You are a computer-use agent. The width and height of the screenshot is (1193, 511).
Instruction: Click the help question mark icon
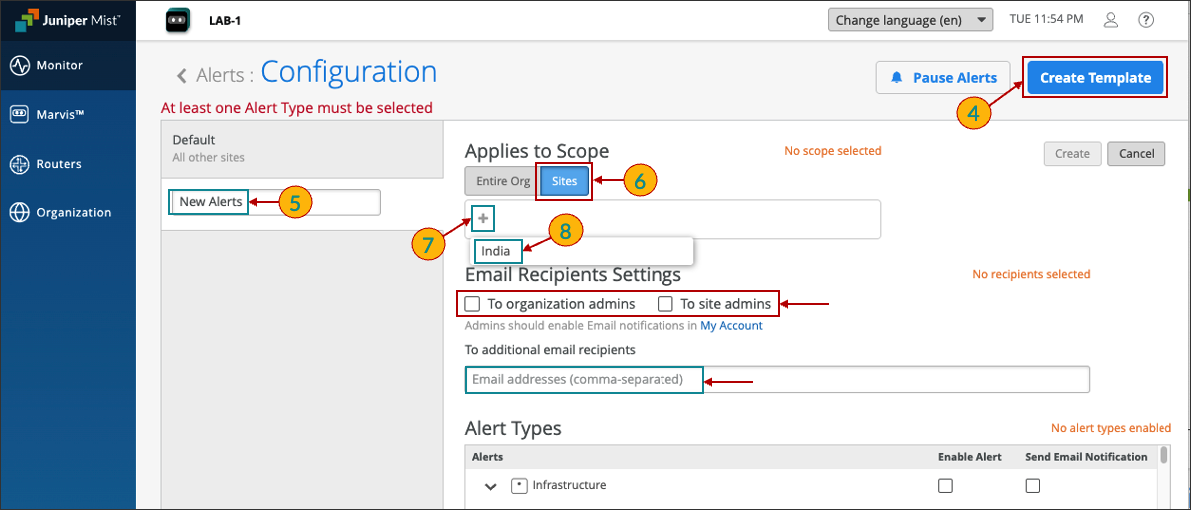(x=1146, y=20)
